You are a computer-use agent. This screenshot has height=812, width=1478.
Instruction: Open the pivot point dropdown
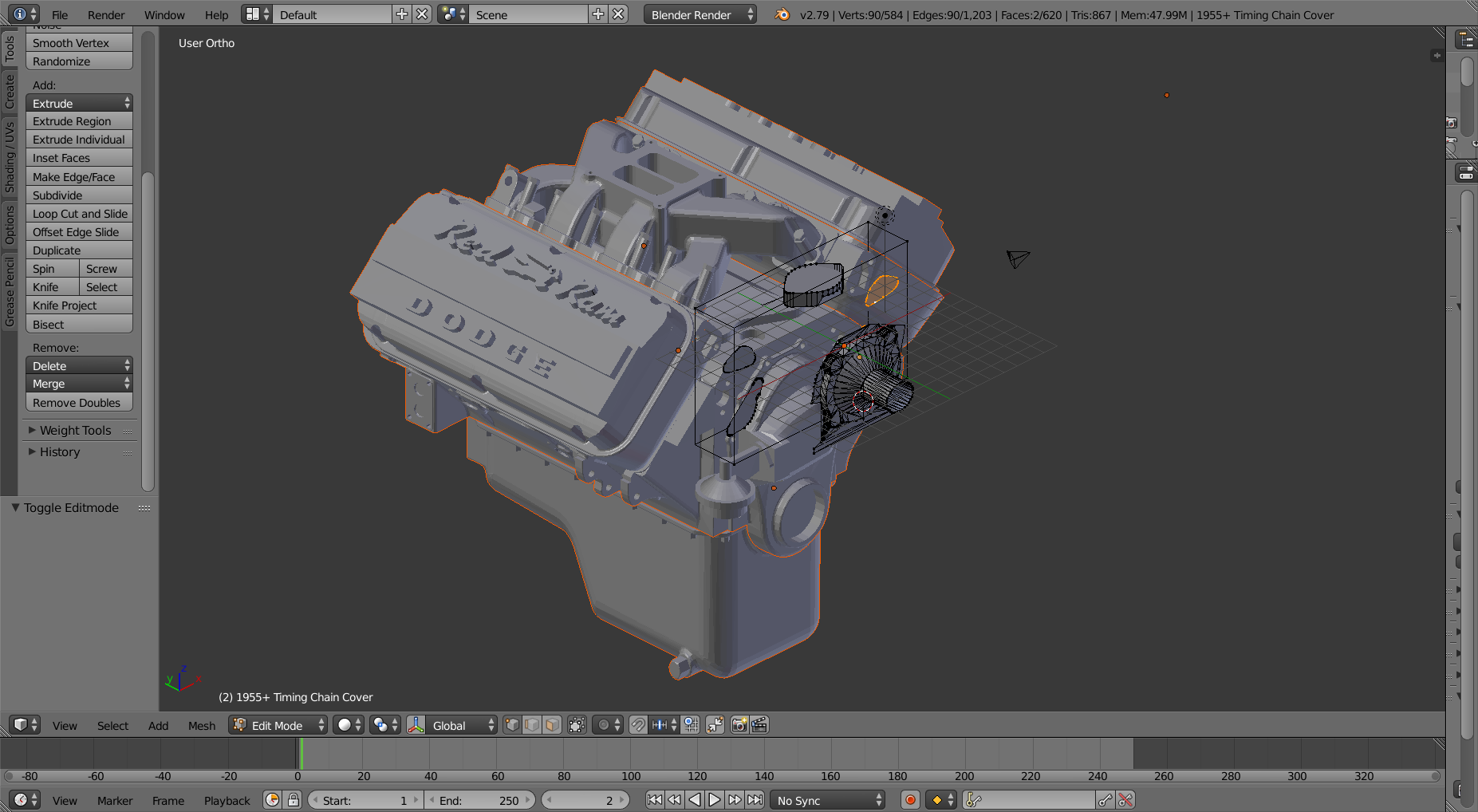(384, 725)
